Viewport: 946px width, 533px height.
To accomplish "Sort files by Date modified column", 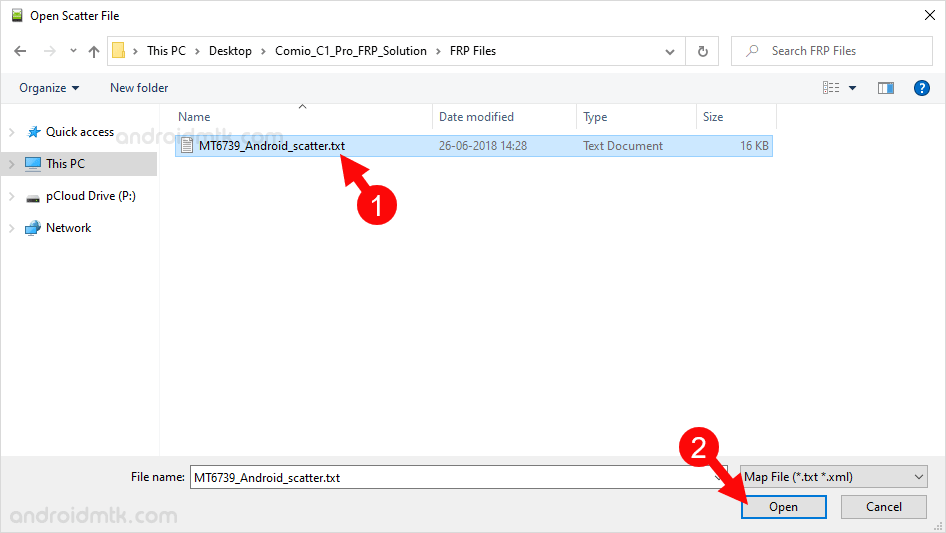I will pos(476,117).
